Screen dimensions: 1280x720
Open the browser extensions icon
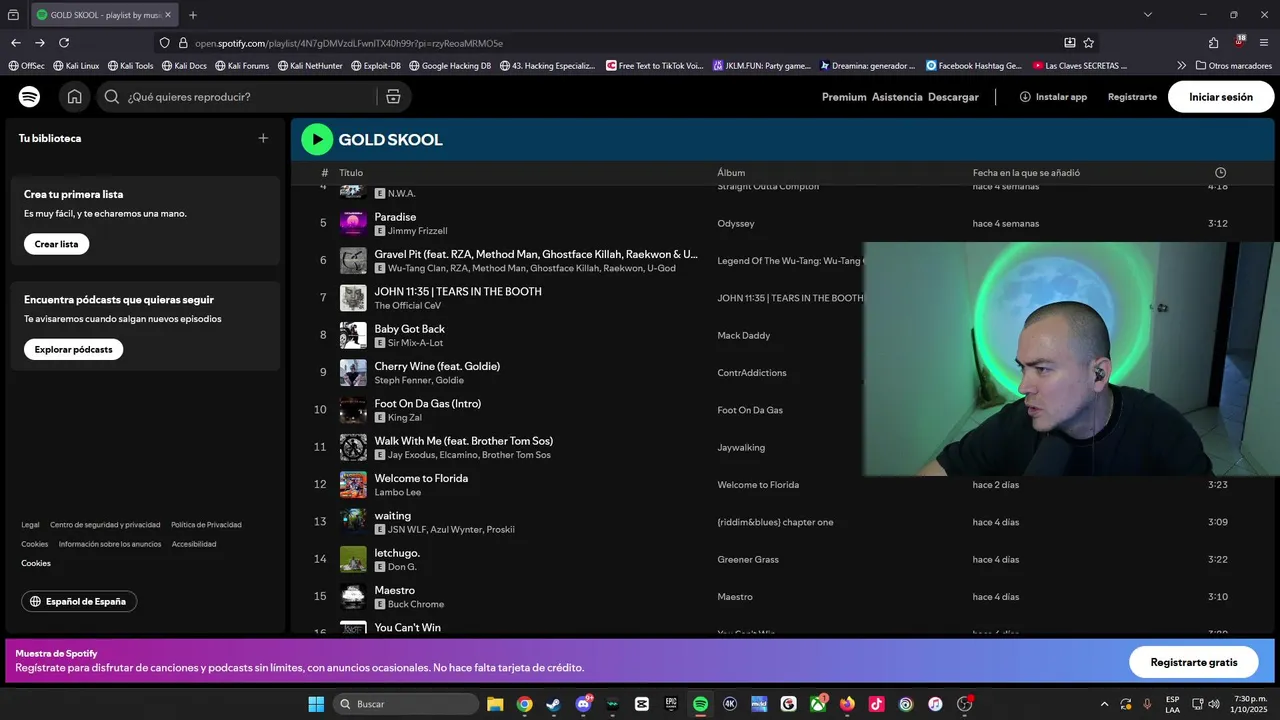pos(1213,43)
